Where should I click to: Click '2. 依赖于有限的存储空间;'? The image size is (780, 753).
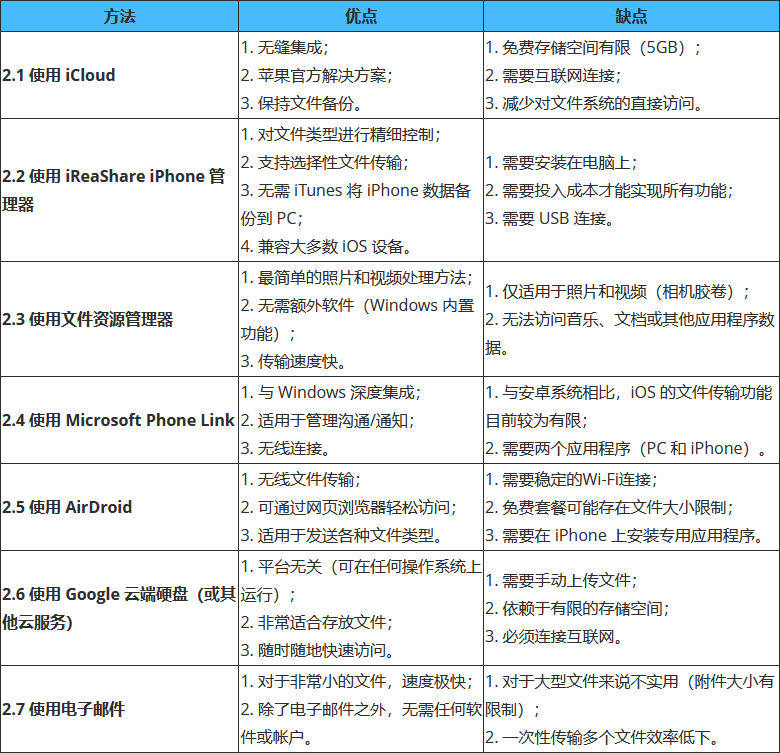pyautogui.click(x=578, y=609)
